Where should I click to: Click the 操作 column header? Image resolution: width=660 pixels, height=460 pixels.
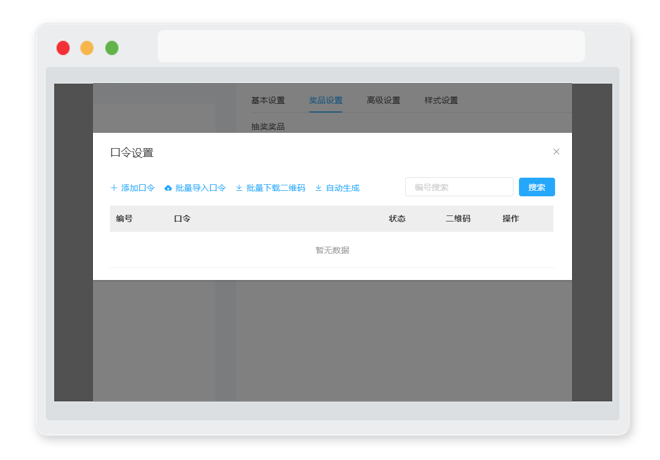tap(510, 218)
